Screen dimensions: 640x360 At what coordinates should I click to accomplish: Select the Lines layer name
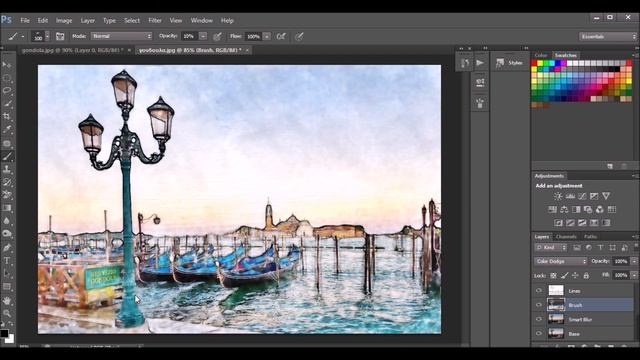[574, 291]
